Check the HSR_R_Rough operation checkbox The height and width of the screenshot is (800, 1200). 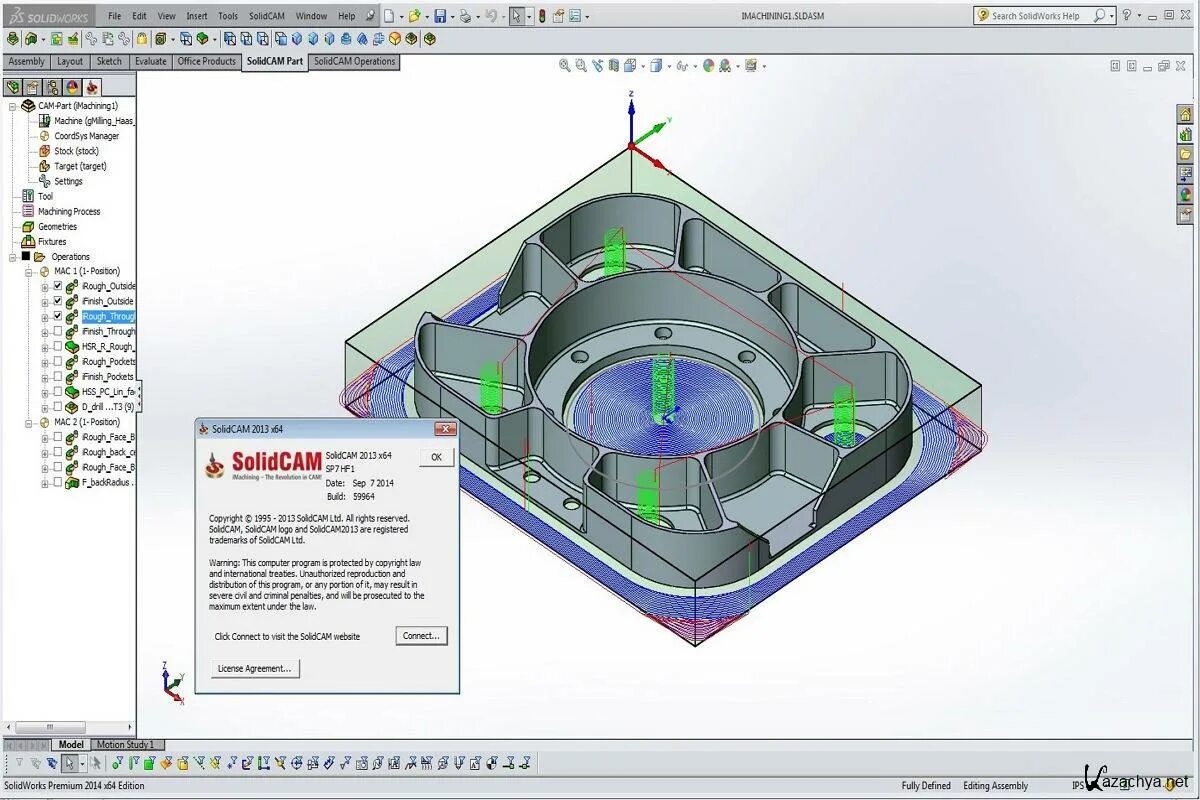57,346
